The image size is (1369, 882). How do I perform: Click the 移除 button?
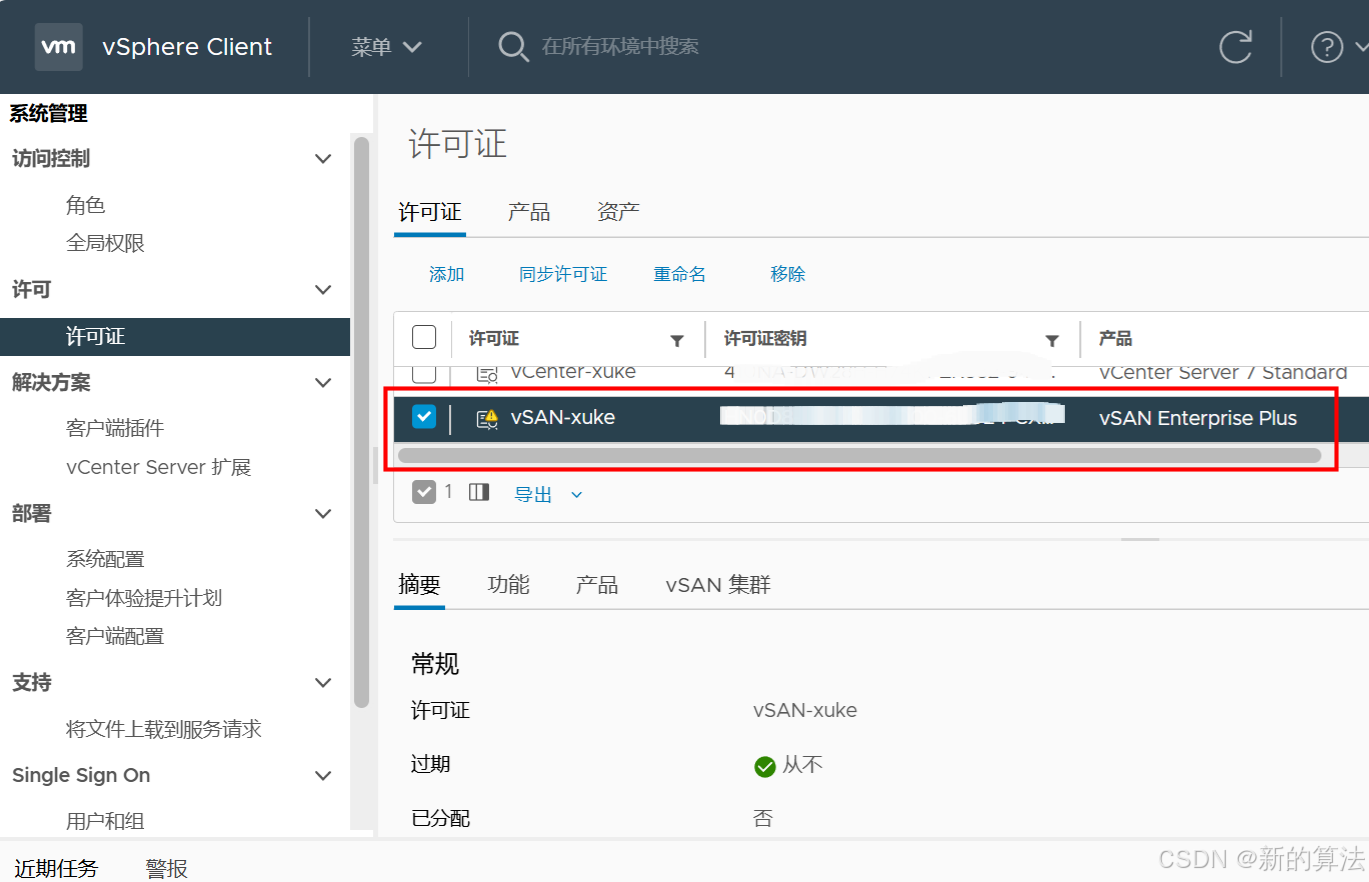788,274
